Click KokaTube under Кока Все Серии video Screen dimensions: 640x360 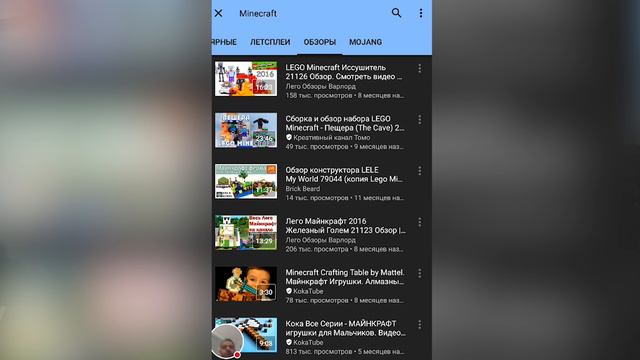[x=308, y=342]
